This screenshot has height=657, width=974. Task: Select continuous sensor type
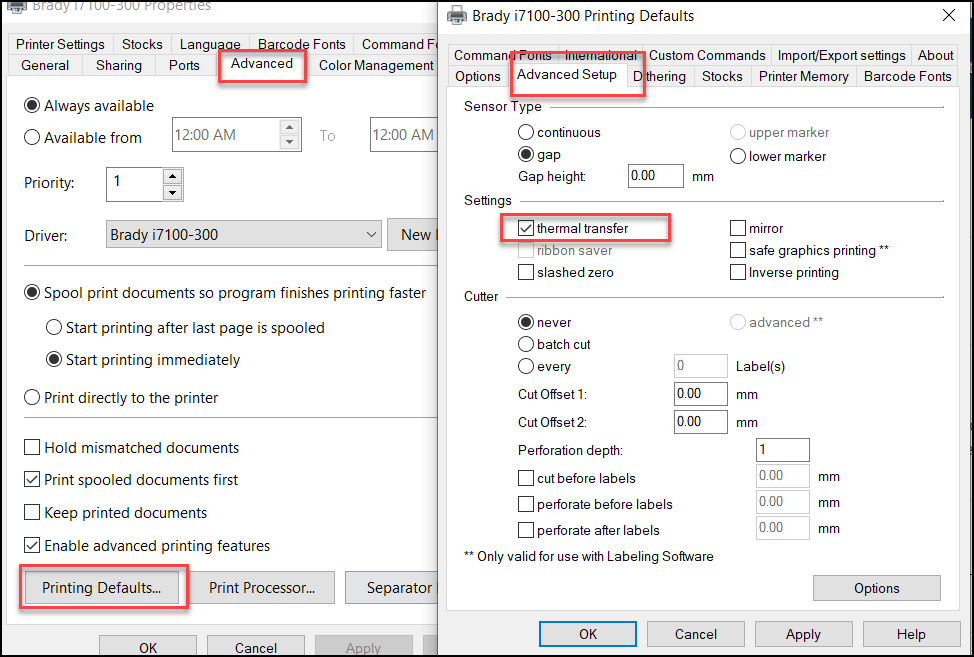526,132
